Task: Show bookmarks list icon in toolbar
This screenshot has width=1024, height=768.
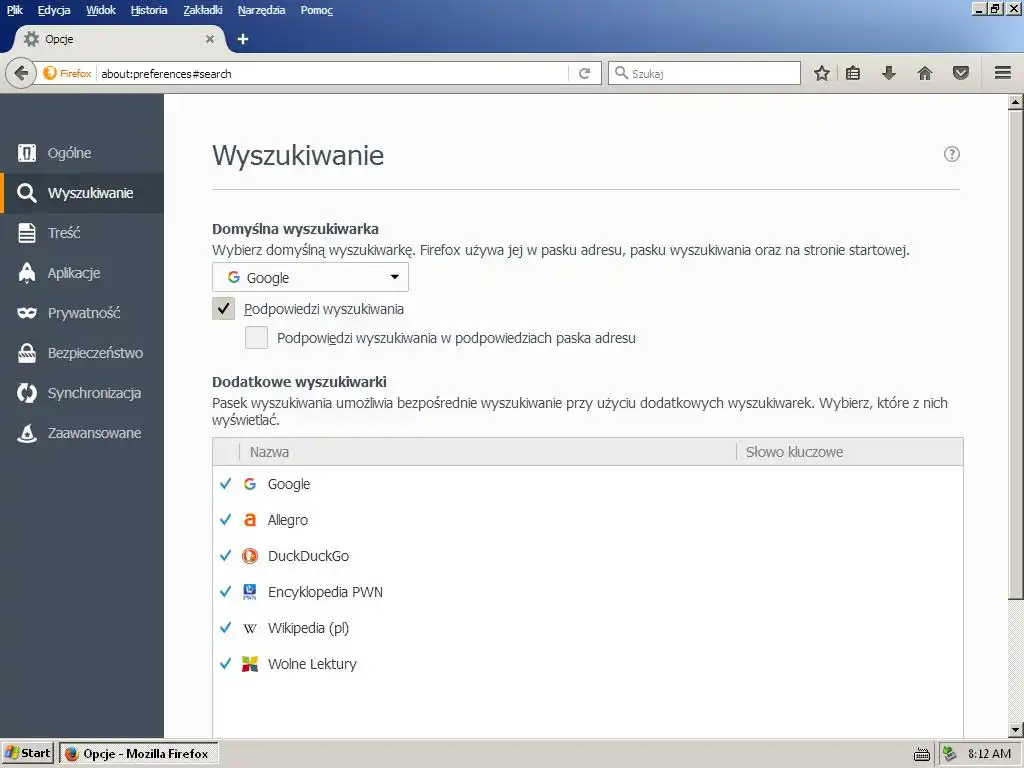Action: [x=853, y=73]
